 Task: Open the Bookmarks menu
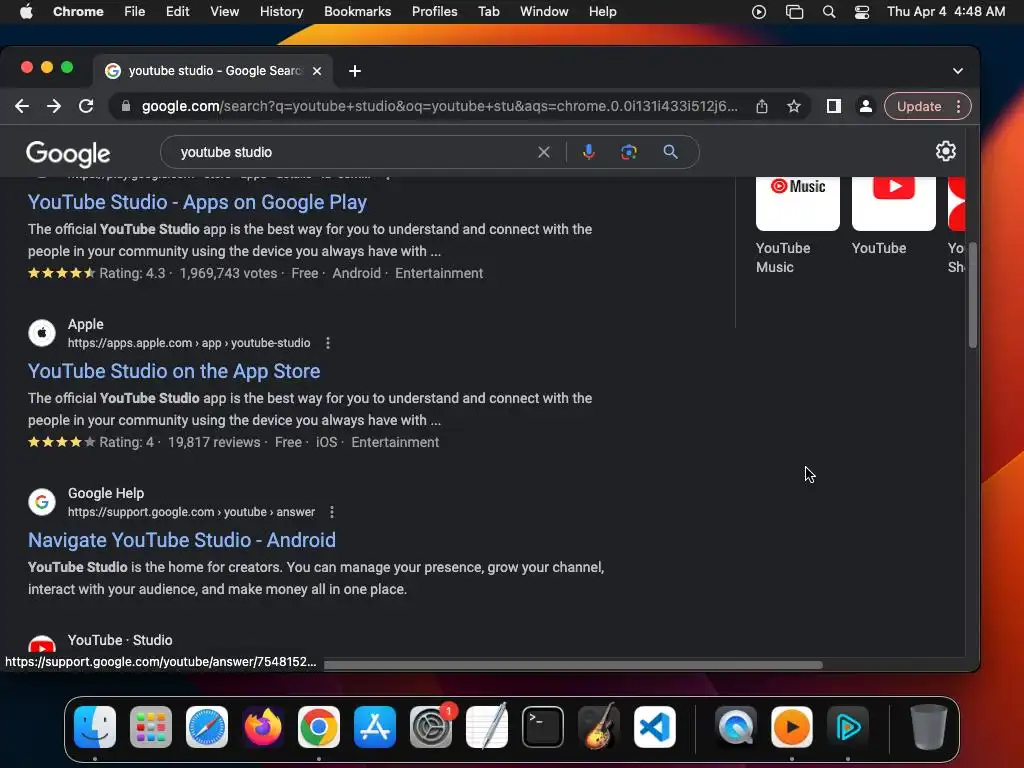357,11
